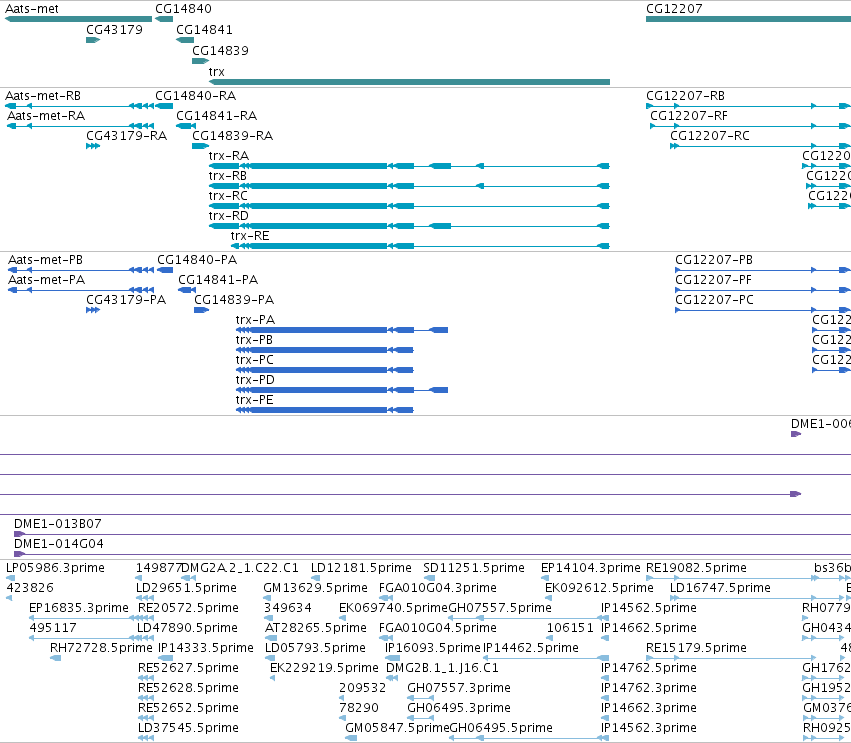Click protein CG14841-PA
Viewport: 851px width, 743px height.
point(187,290)
